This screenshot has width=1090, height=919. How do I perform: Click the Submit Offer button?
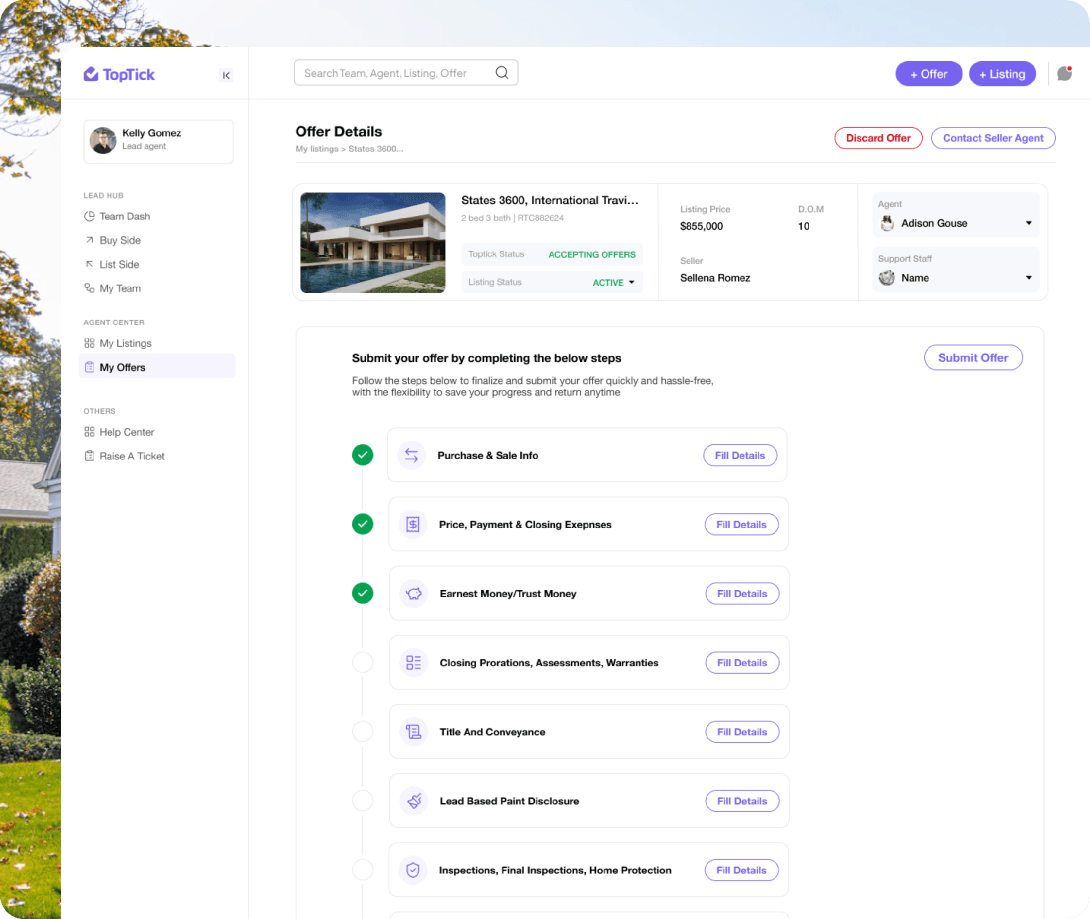[973, 357]
